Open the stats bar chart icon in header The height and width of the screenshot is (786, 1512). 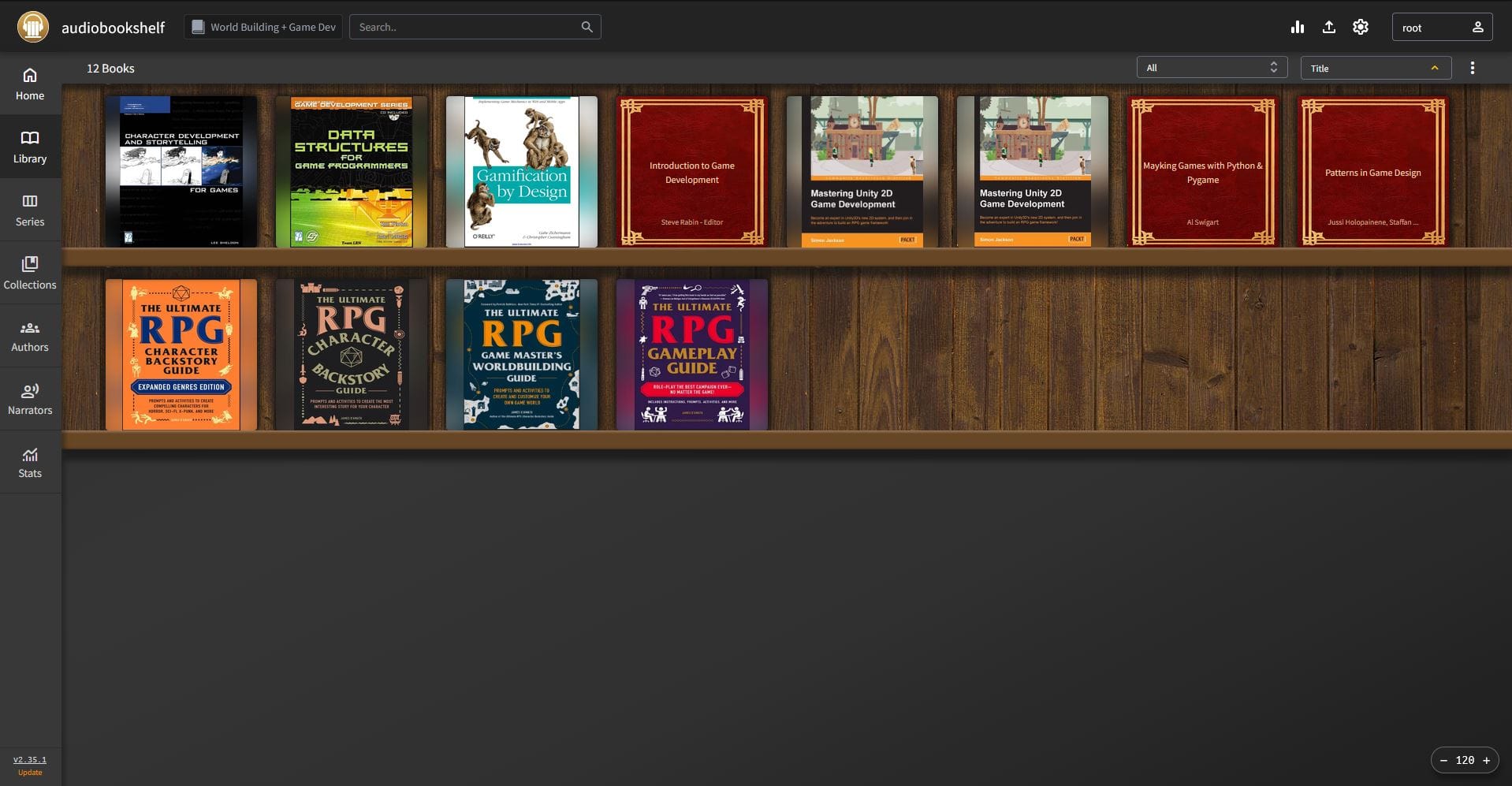1298,27
